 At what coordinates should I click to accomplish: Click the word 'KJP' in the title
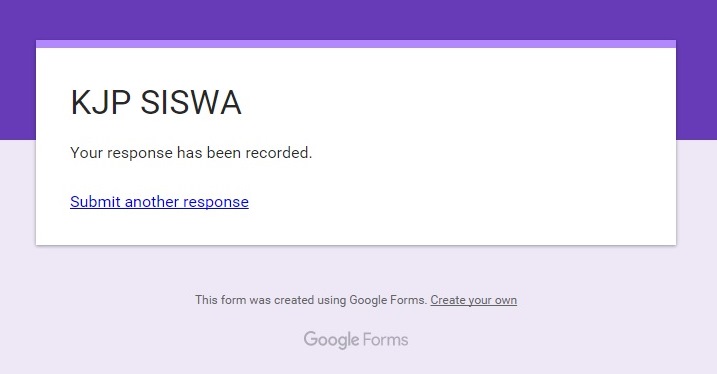101,102
